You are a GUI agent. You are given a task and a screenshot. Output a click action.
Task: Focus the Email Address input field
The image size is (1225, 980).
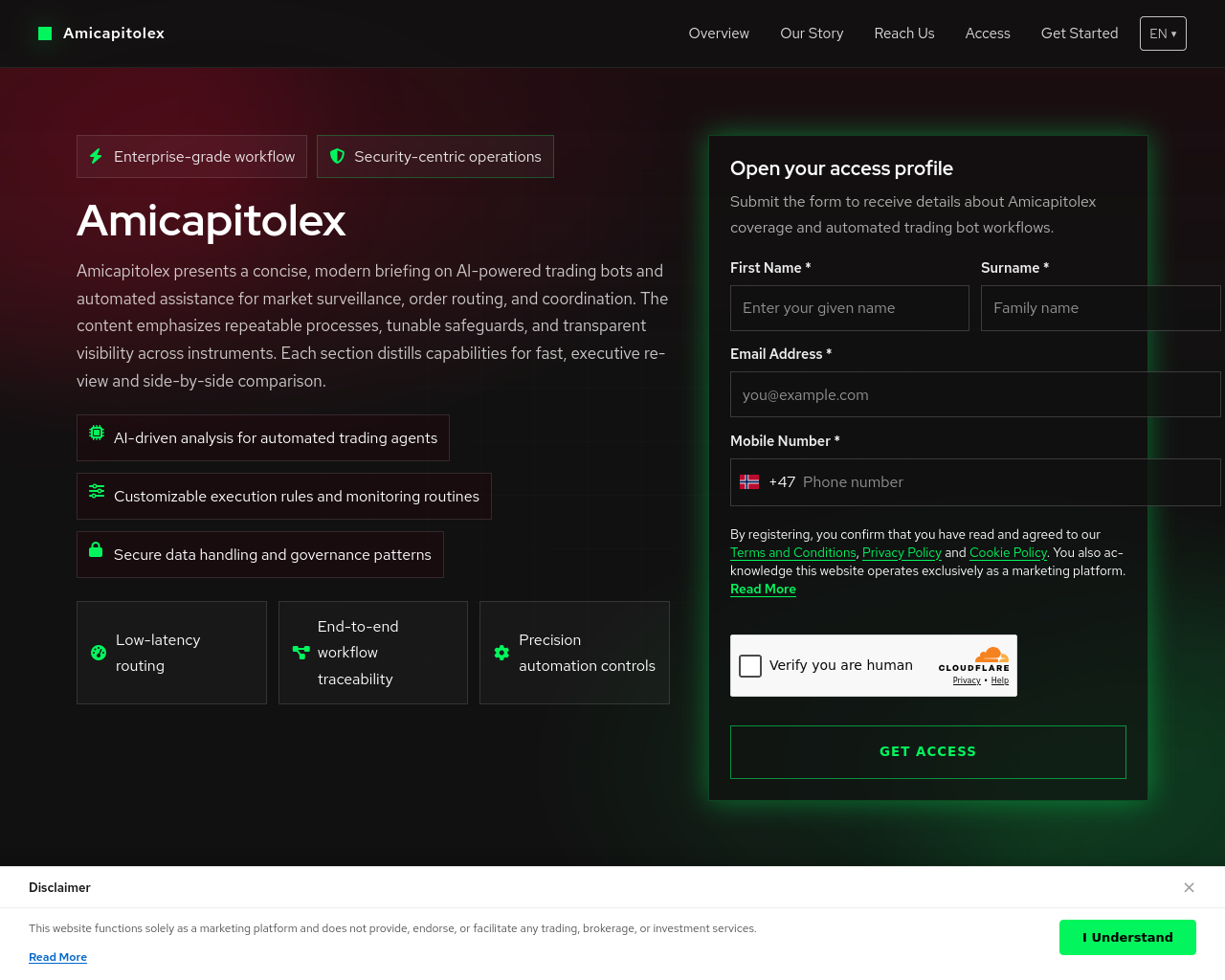tap(975, 394)
